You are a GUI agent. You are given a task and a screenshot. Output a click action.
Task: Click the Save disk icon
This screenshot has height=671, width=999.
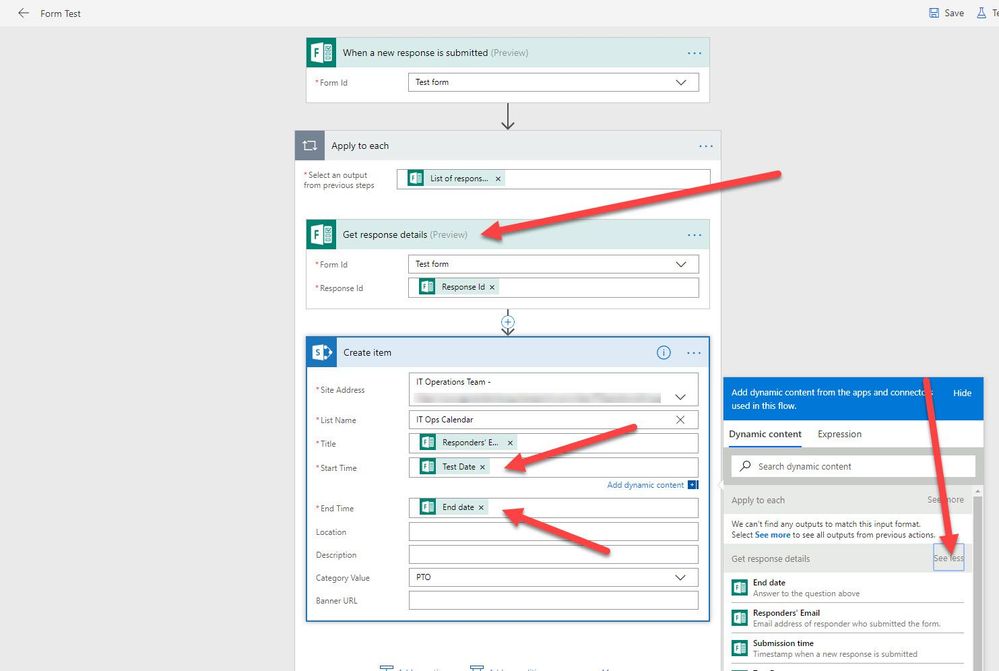(x=933, y=13)
